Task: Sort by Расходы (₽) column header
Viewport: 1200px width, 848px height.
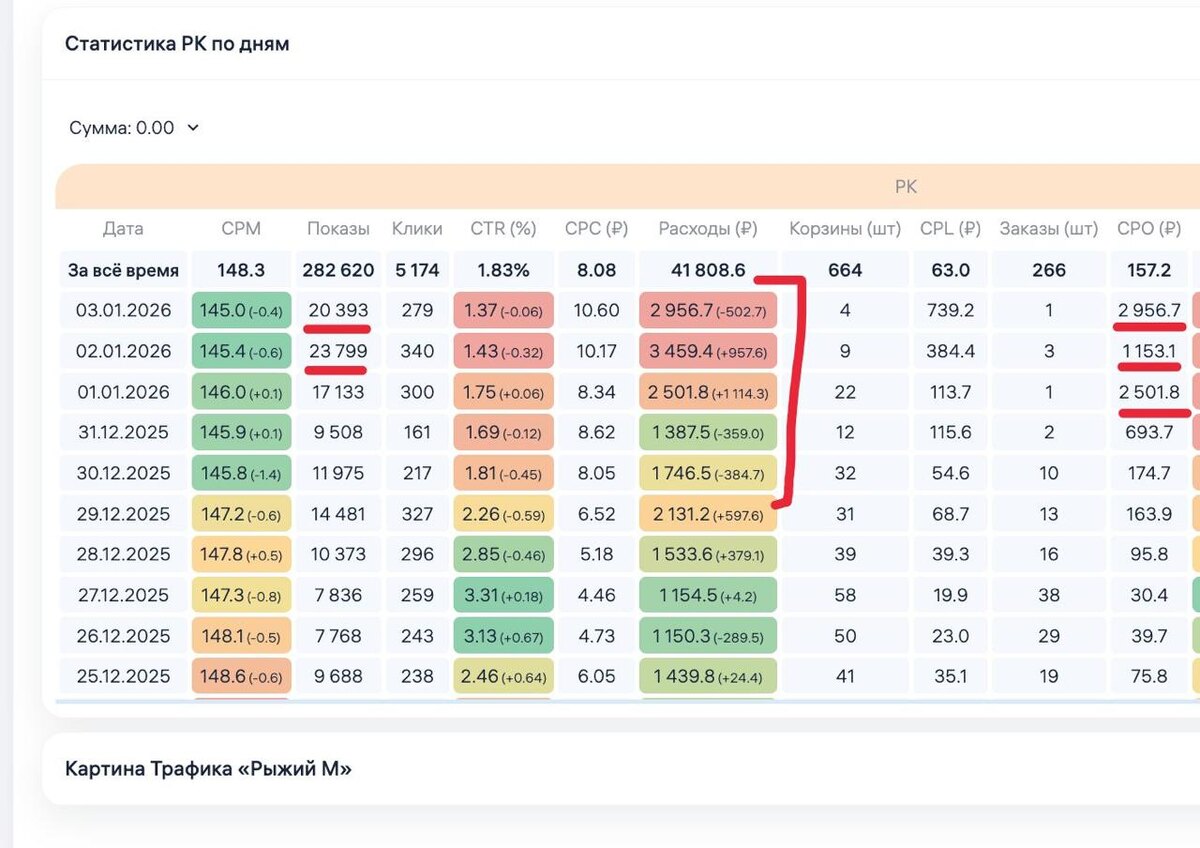Action: (708, 229)
